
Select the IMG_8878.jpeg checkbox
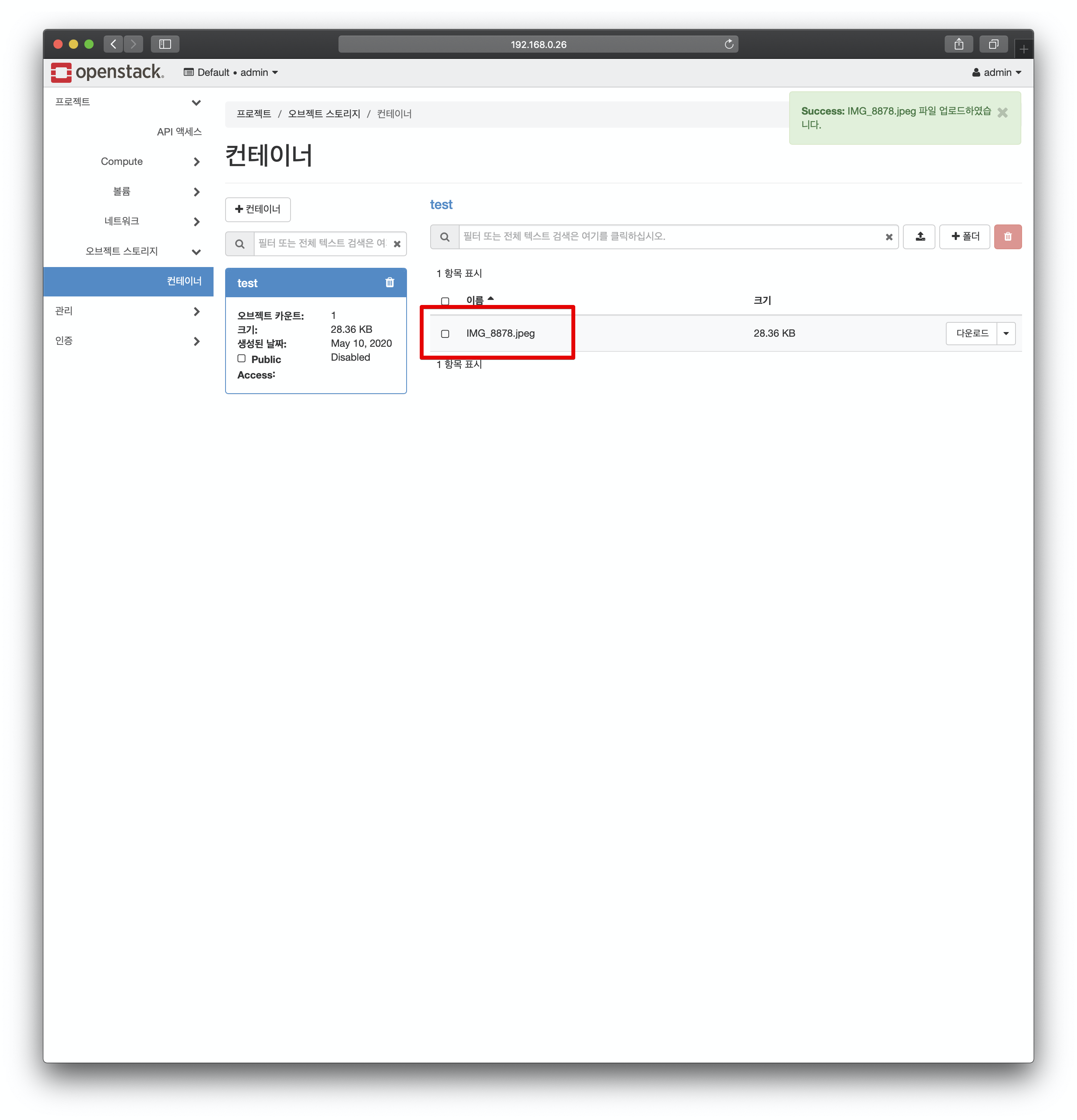(445, 334)
